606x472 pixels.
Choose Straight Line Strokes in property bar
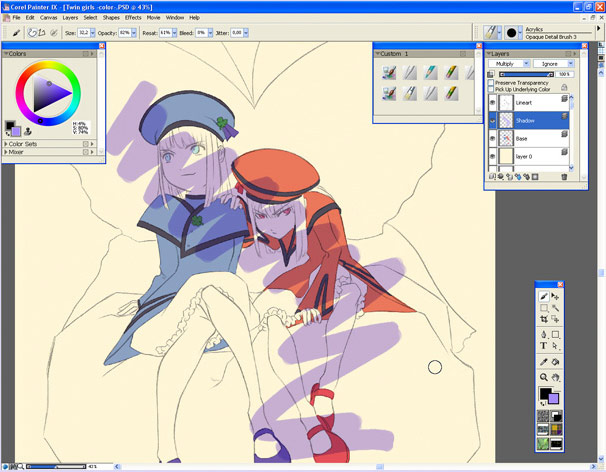click(x=42, y=33)
